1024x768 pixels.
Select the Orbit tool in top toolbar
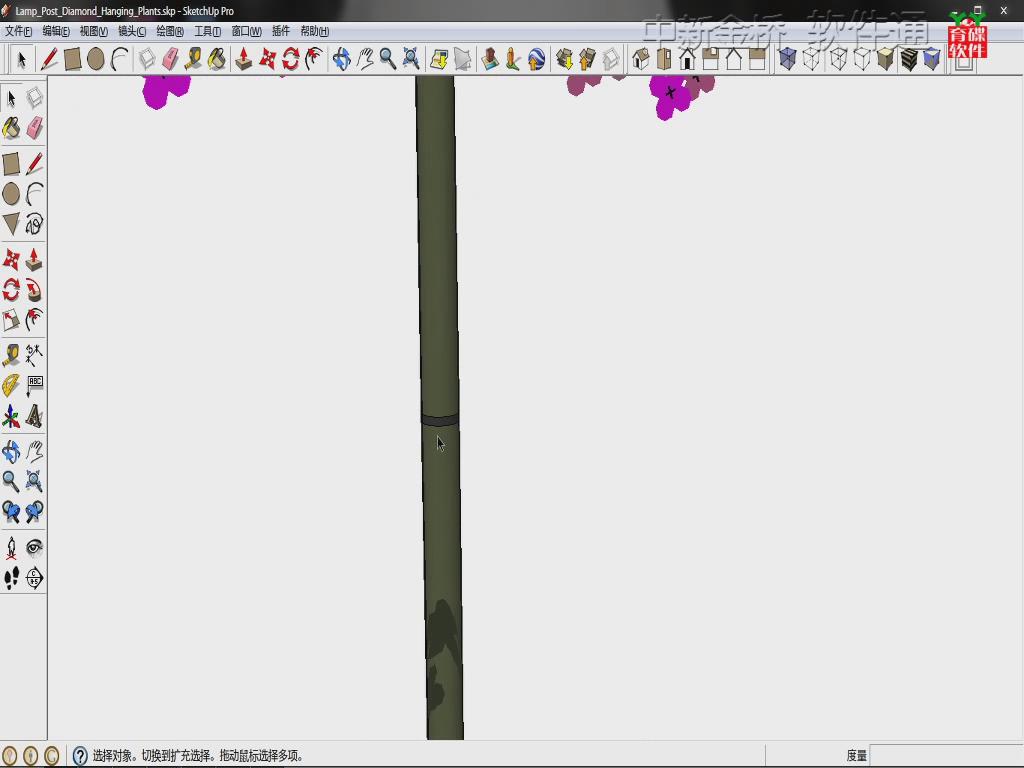coord(341,59)
